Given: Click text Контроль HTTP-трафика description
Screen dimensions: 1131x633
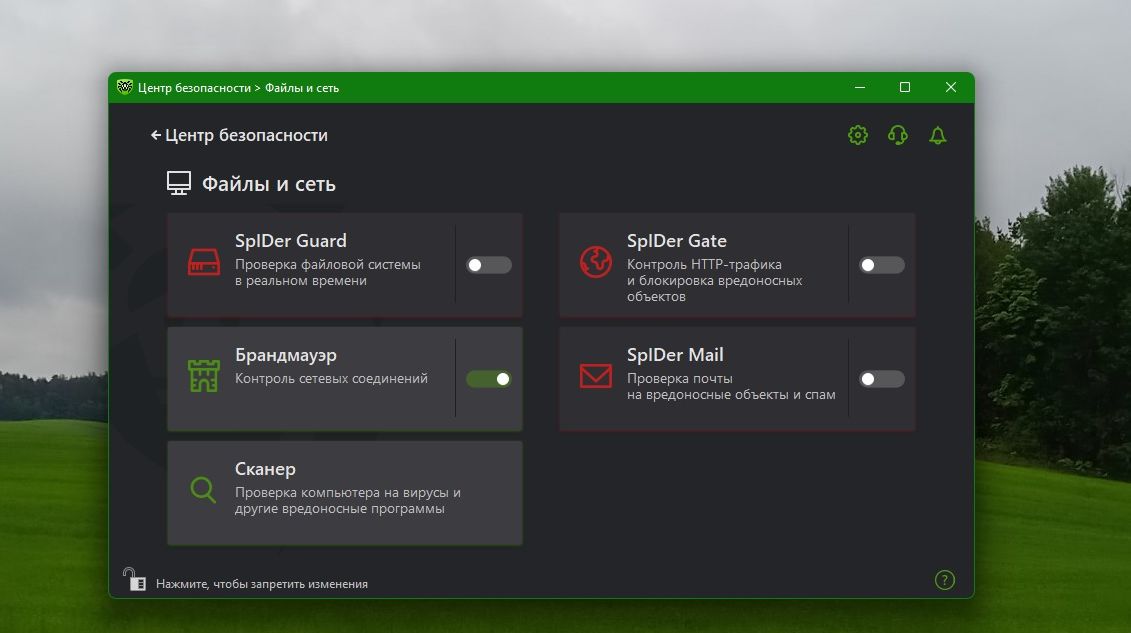Looking at the screenshot, I should [714, 280].
